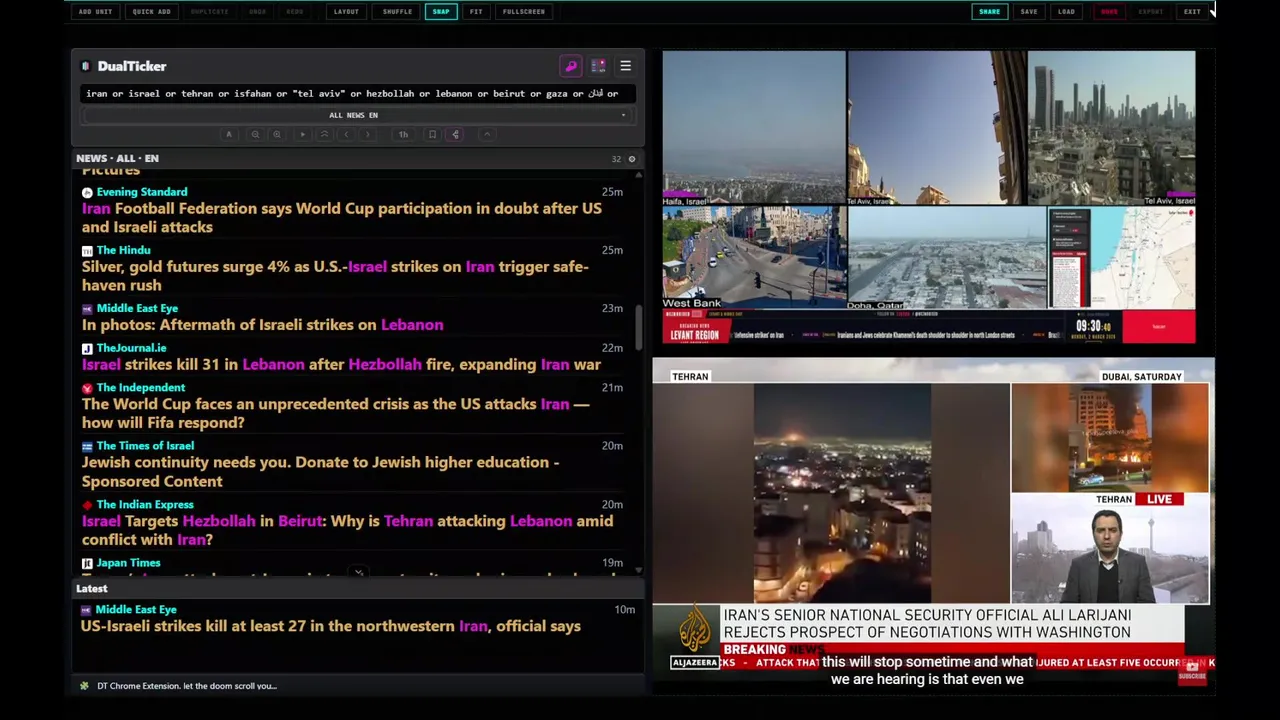Open the LAYOUT menu
1280x720 pixels.
(346, 12)
